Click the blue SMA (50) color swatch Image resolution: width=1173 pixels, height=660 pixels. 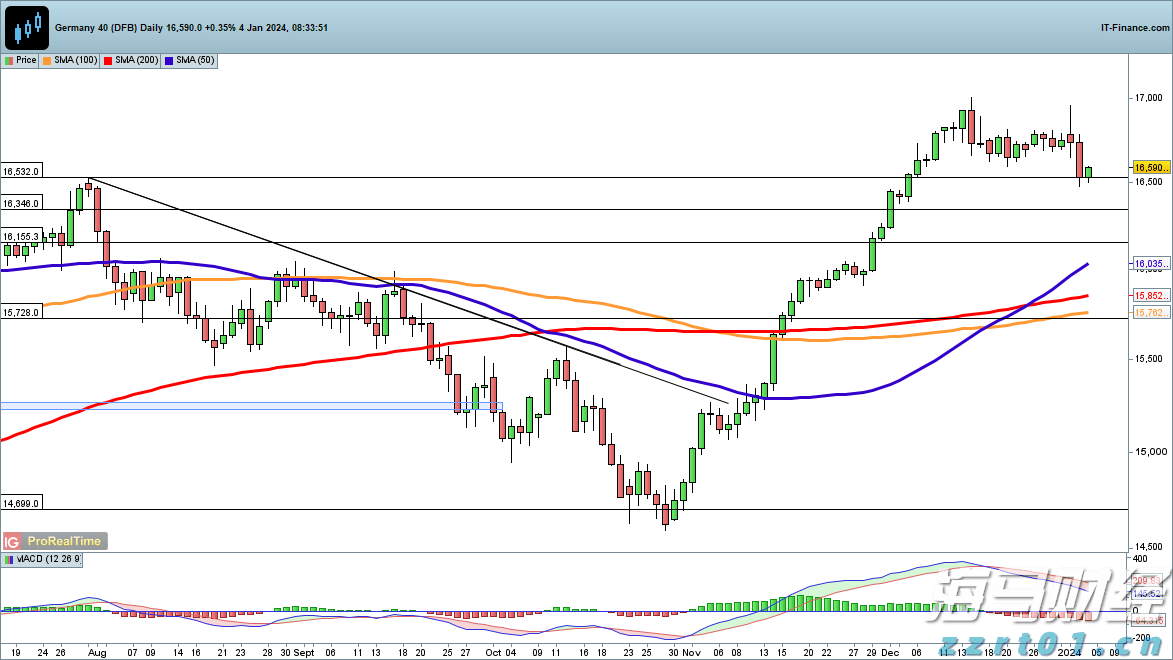[x=171, y=60]
